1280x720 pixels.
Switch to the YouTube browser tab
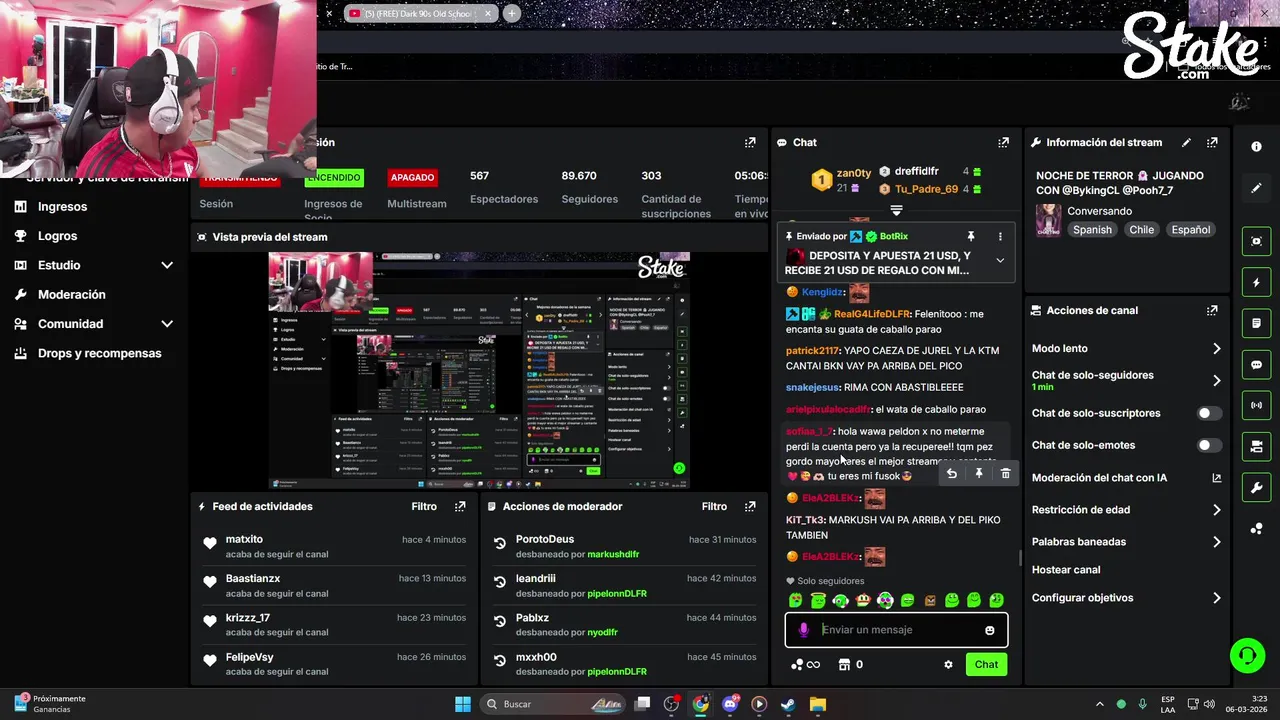pyautogui.click(x=420, y=14)
